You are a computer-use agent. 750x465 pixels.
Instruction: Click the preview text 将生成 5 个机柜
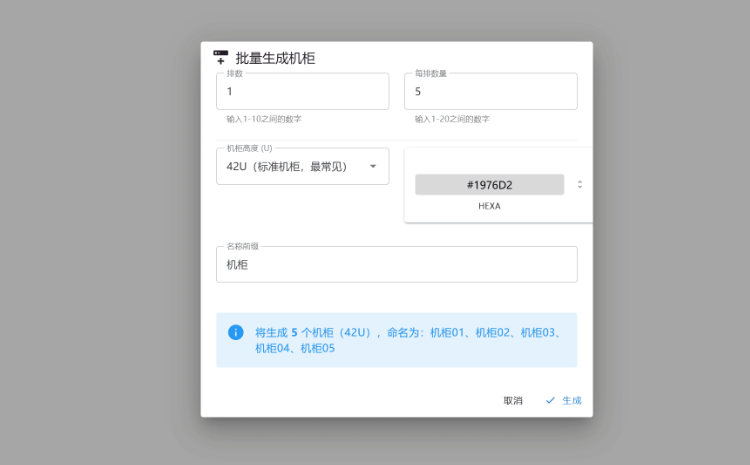tap(294, 332)
